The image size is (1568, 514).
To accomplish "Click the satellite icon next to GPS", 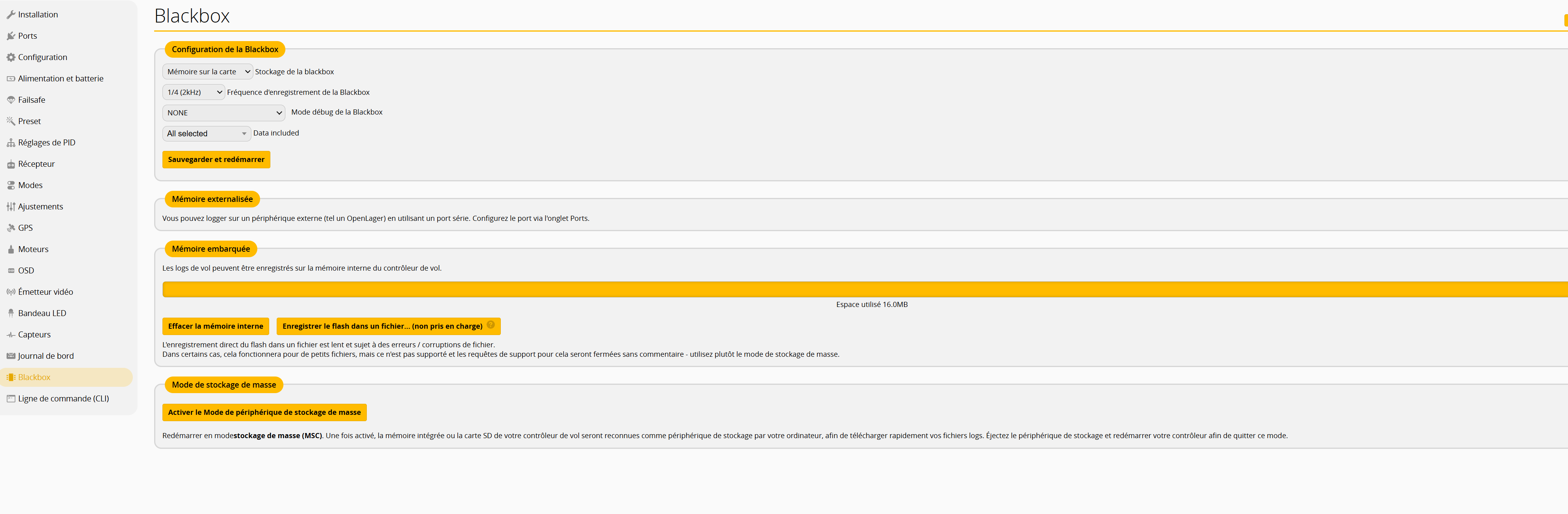I will click(10, 228).
